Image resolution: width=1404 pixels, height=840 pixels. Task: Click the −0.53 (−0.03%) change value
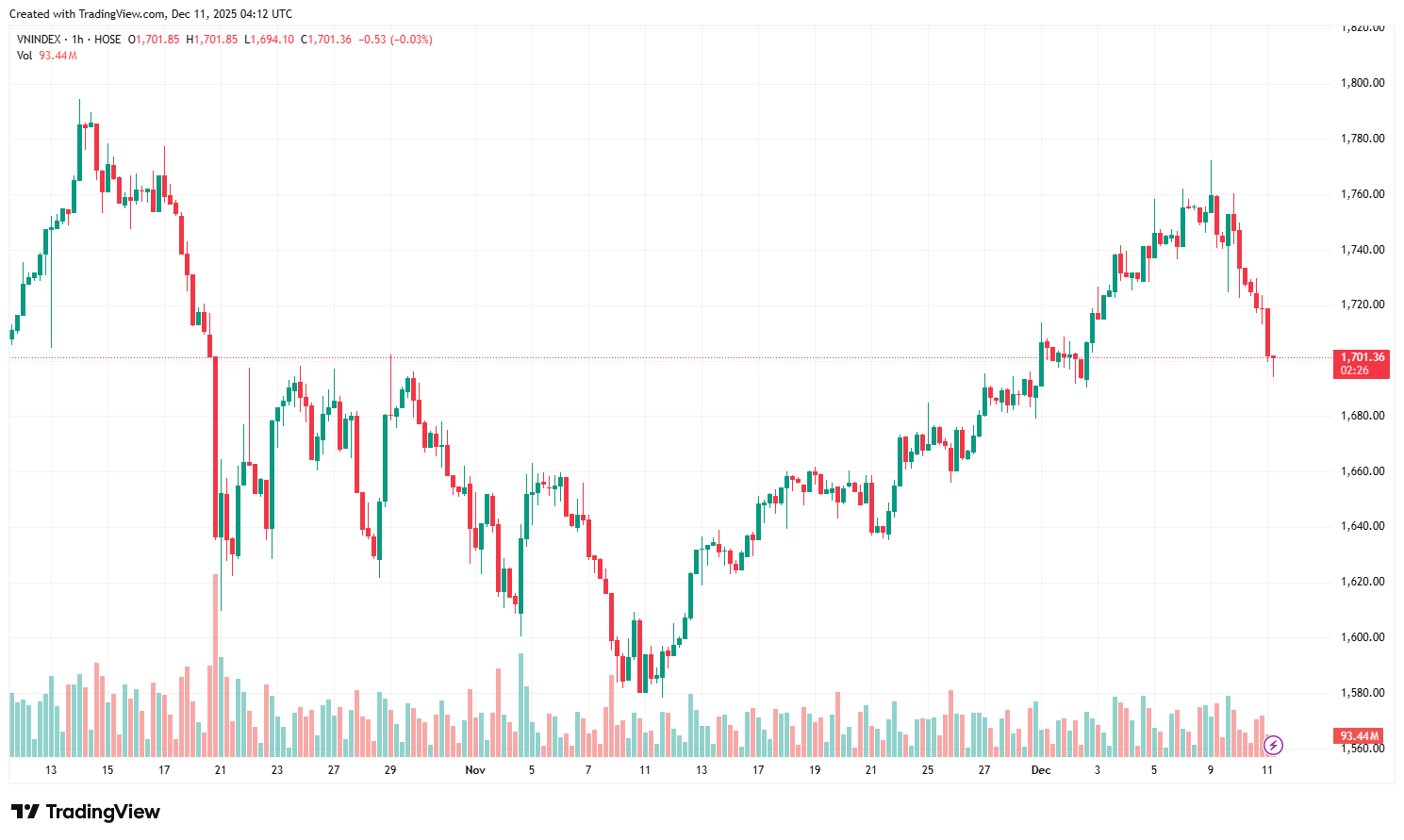pos(396,40)
